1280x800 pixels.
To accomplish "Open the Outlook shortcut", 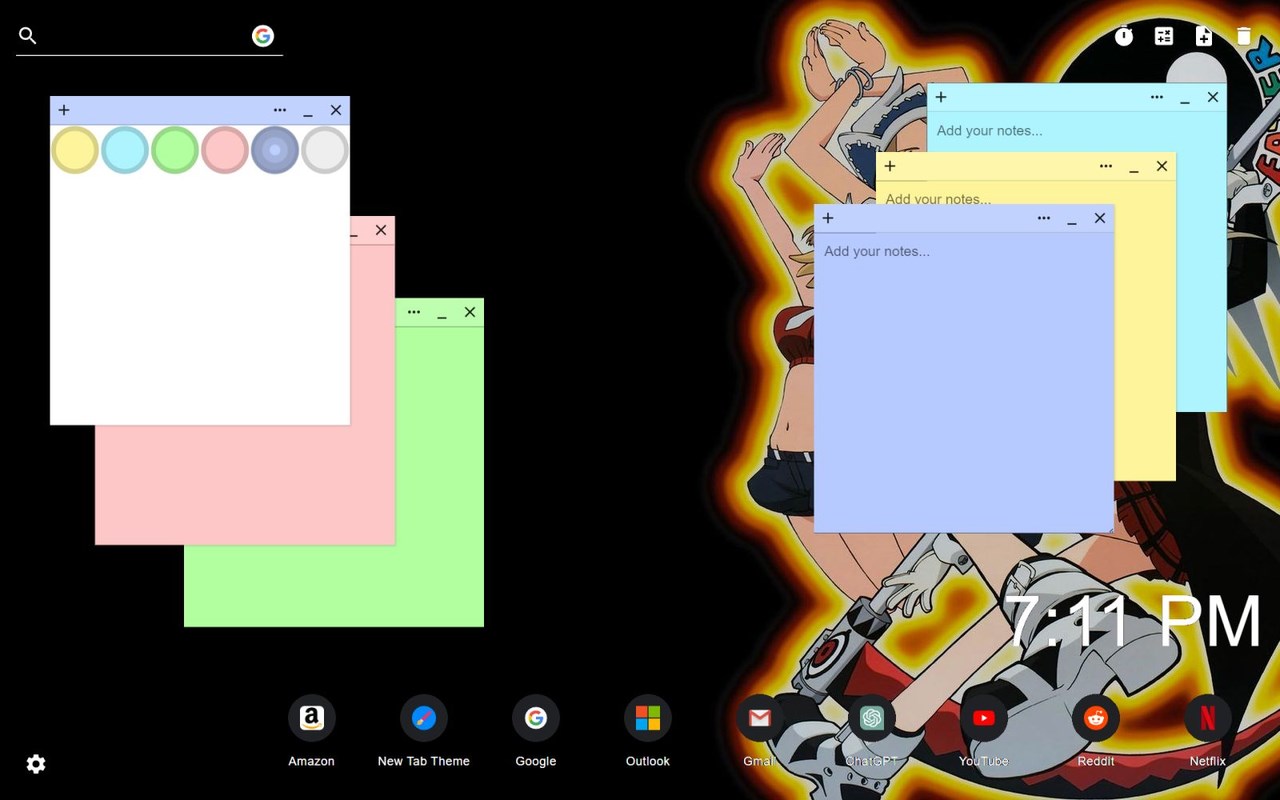I will click(648, 718).
